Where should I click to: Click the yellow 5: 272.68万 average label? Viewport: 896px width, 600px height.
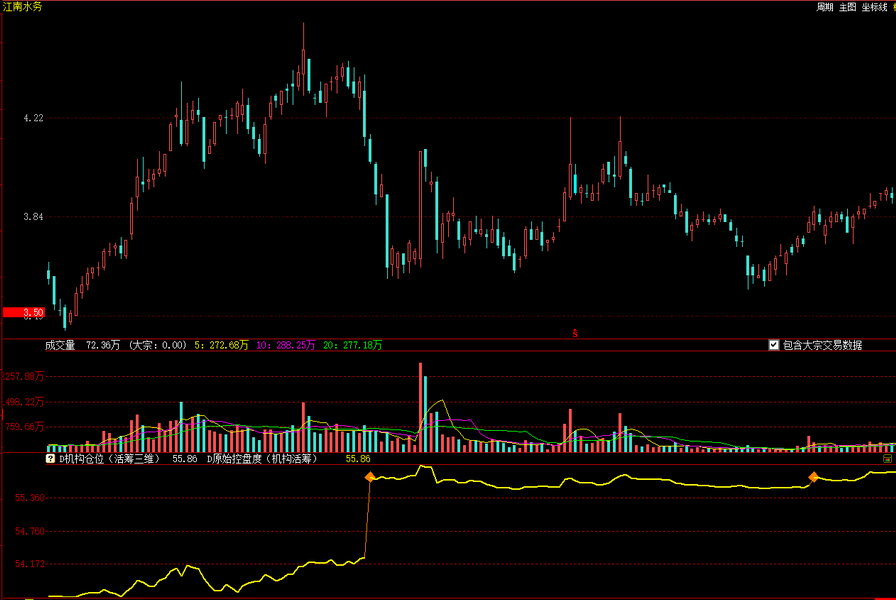coord(221,345)
